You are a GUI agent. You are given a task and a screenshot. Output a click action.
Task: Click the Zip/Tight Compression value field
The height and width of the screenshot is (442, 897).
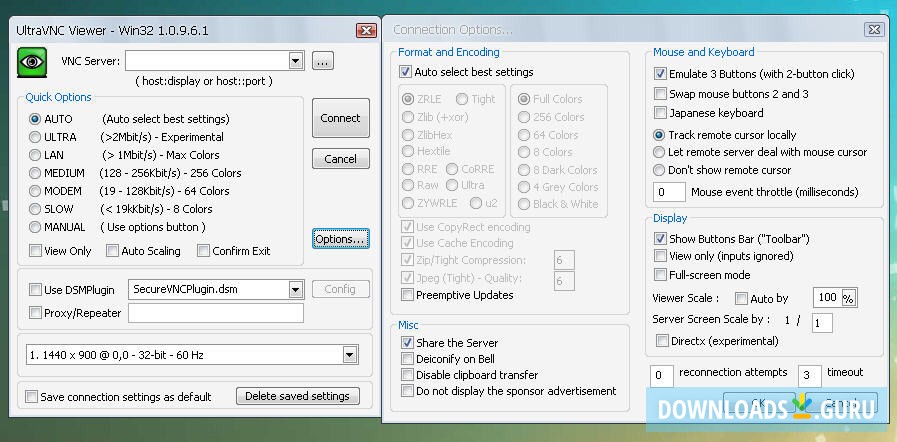pyautogui.click(x=564, y=261)
